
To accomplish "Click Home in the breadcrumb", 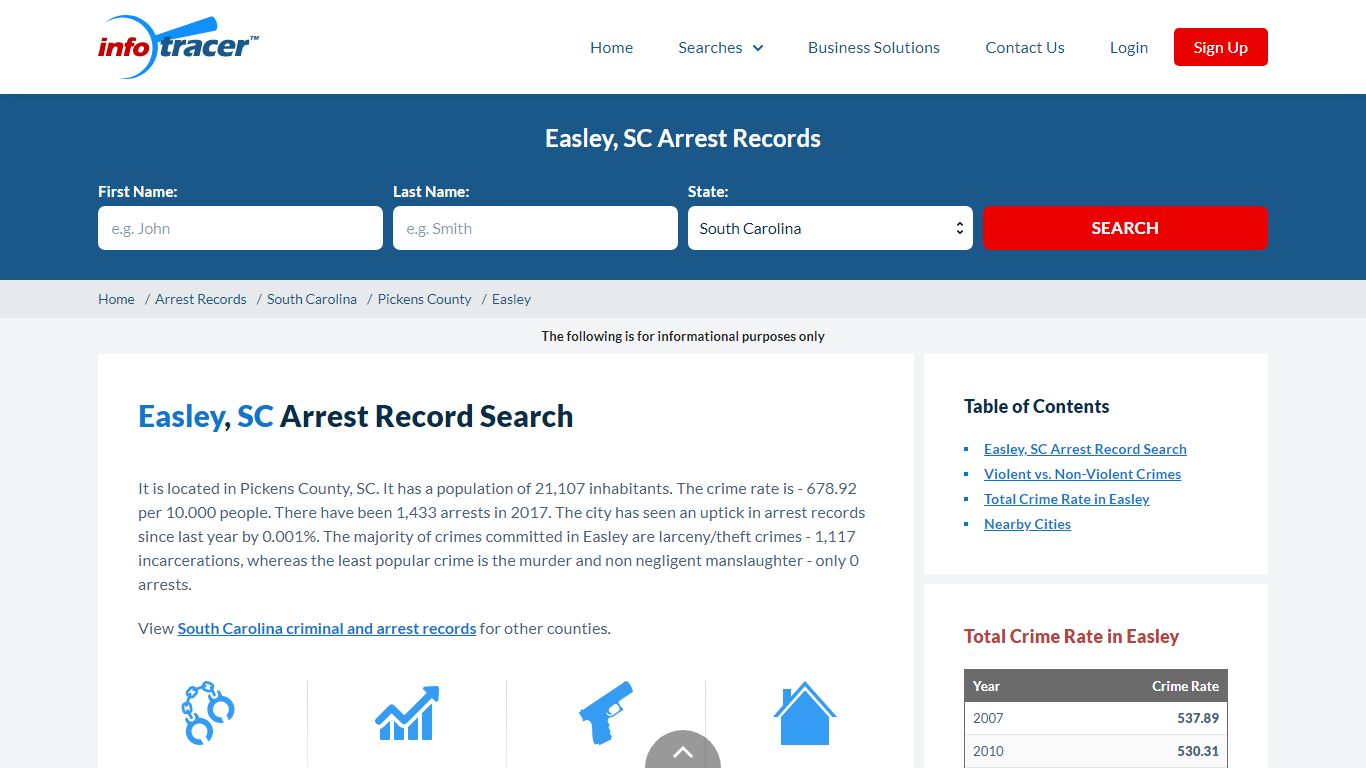I will (x=116, y=299).
